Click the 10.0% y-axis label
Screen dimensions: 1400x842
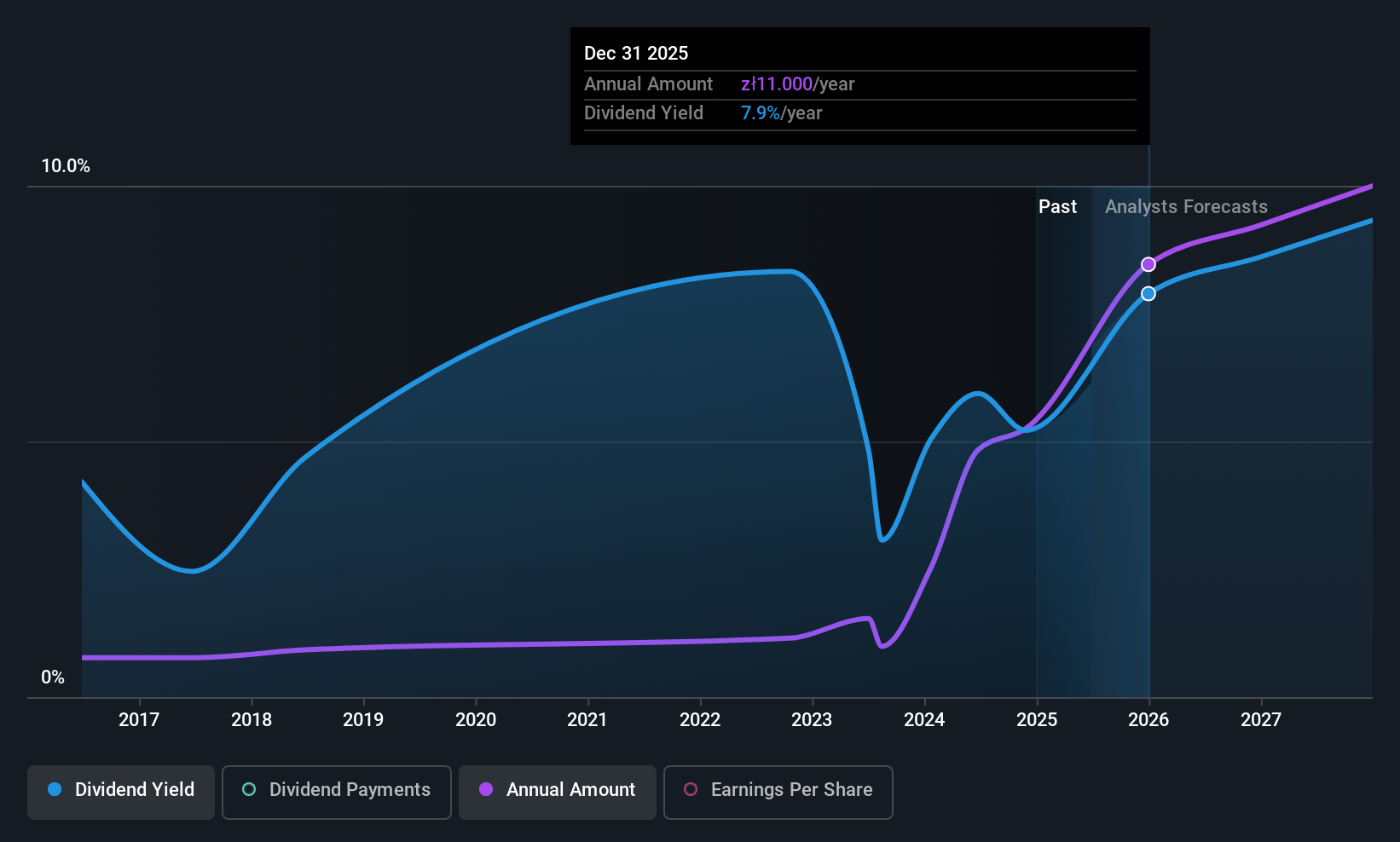coord(66,166)
